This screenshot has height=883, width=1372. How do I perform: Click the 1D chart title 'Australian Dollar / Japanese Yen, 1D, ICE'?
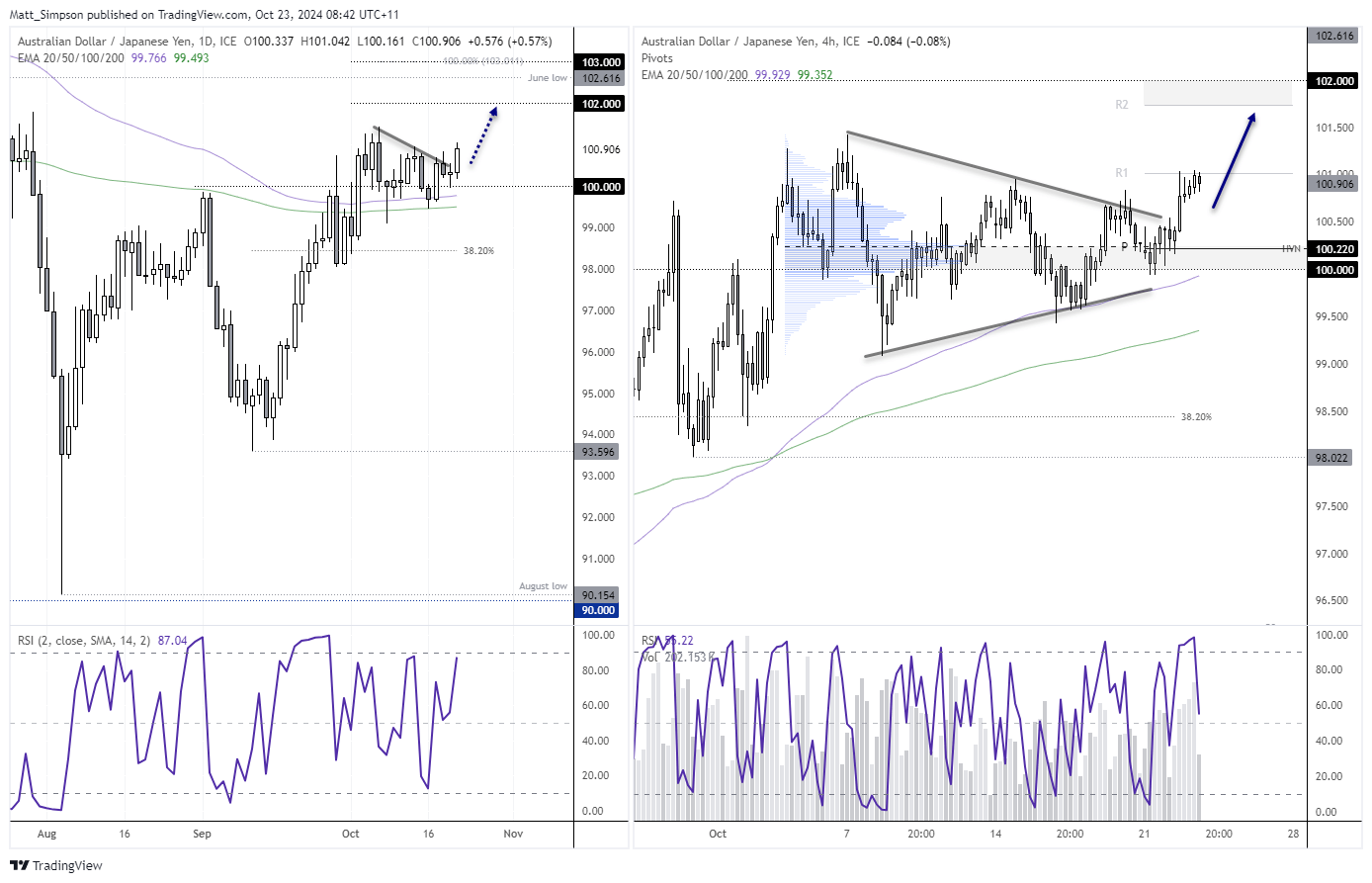[x=128, y=42]
